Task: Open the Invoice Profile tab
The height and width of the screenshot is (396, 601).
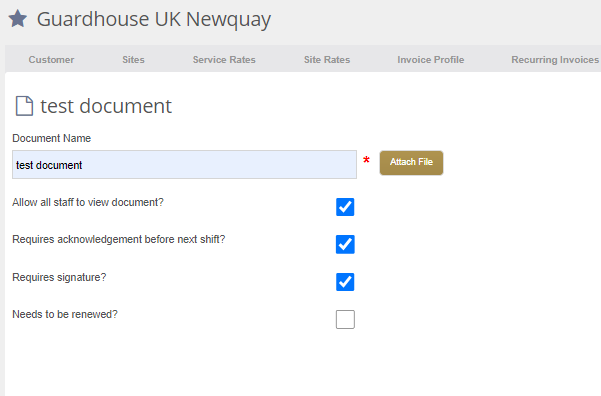Action: click(x=430, y=60)
